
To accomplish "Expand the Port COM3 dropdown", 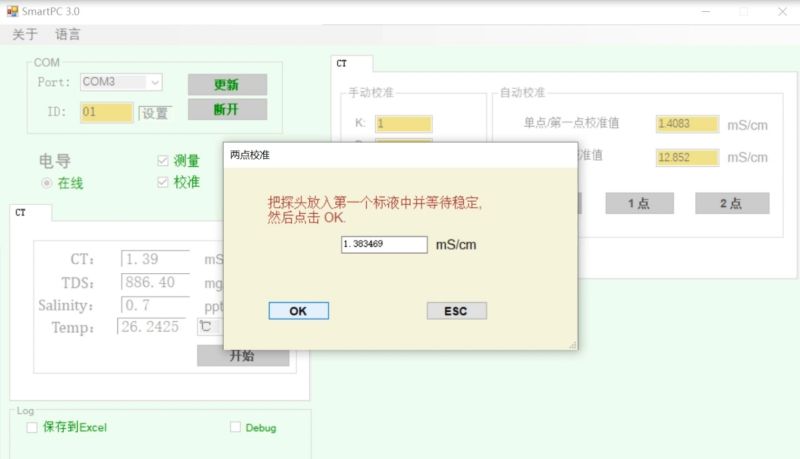I will [x=154, y=82].
